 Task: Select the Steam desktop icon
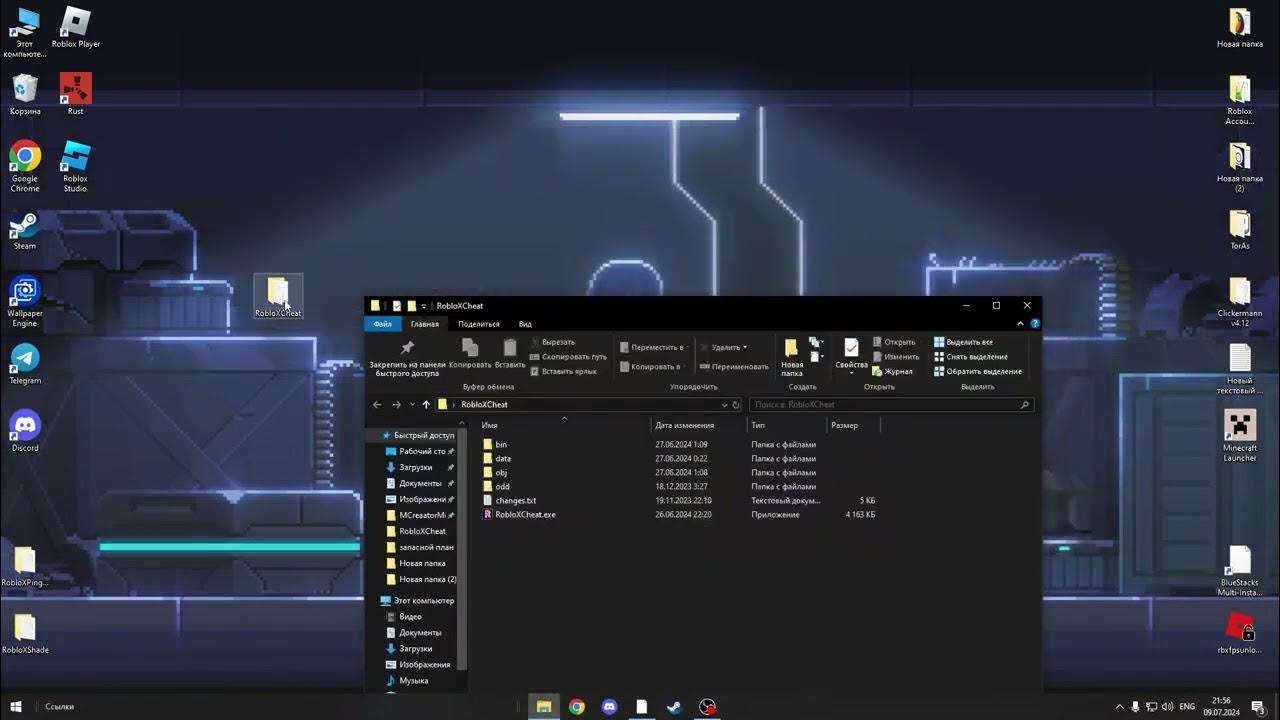24,230
